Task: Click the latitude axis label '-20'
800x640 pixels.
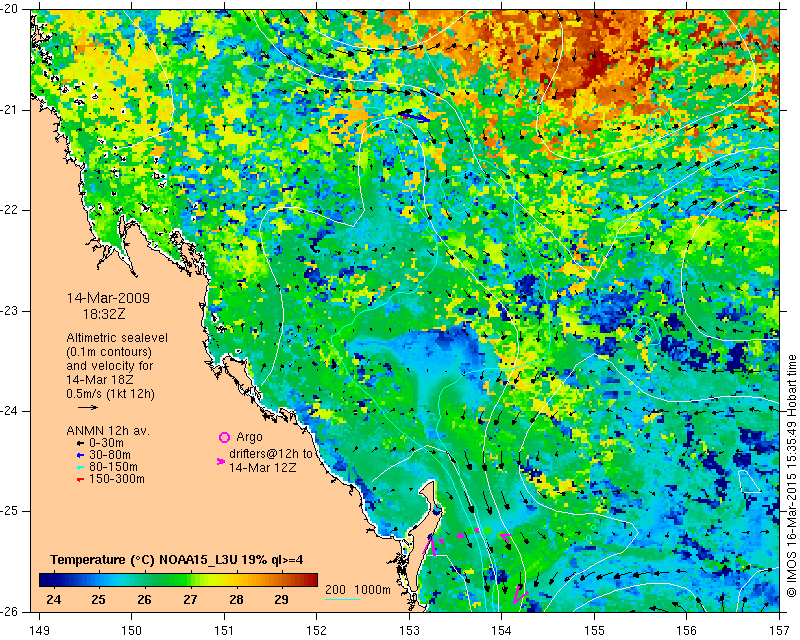Action: [x=11, y=10]
